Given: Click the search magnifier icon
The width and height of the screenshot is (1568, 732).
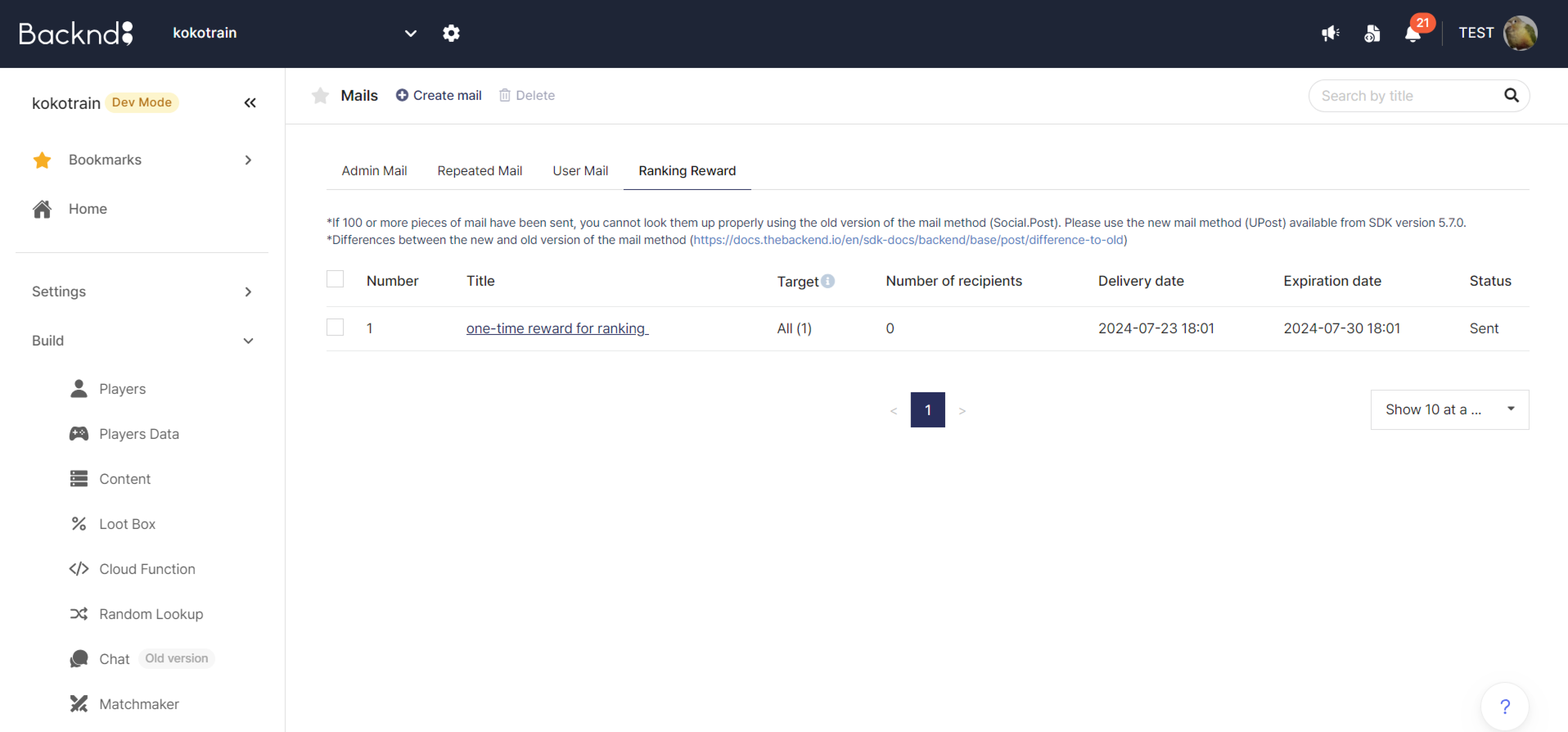Looking at the screenshot, I should (1511, 95).
